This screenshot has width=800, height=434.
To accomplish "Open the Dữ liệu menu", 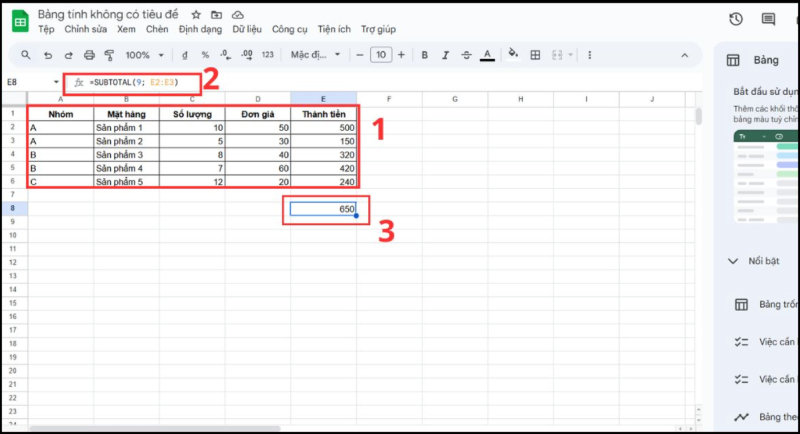I will click(247, 30).
